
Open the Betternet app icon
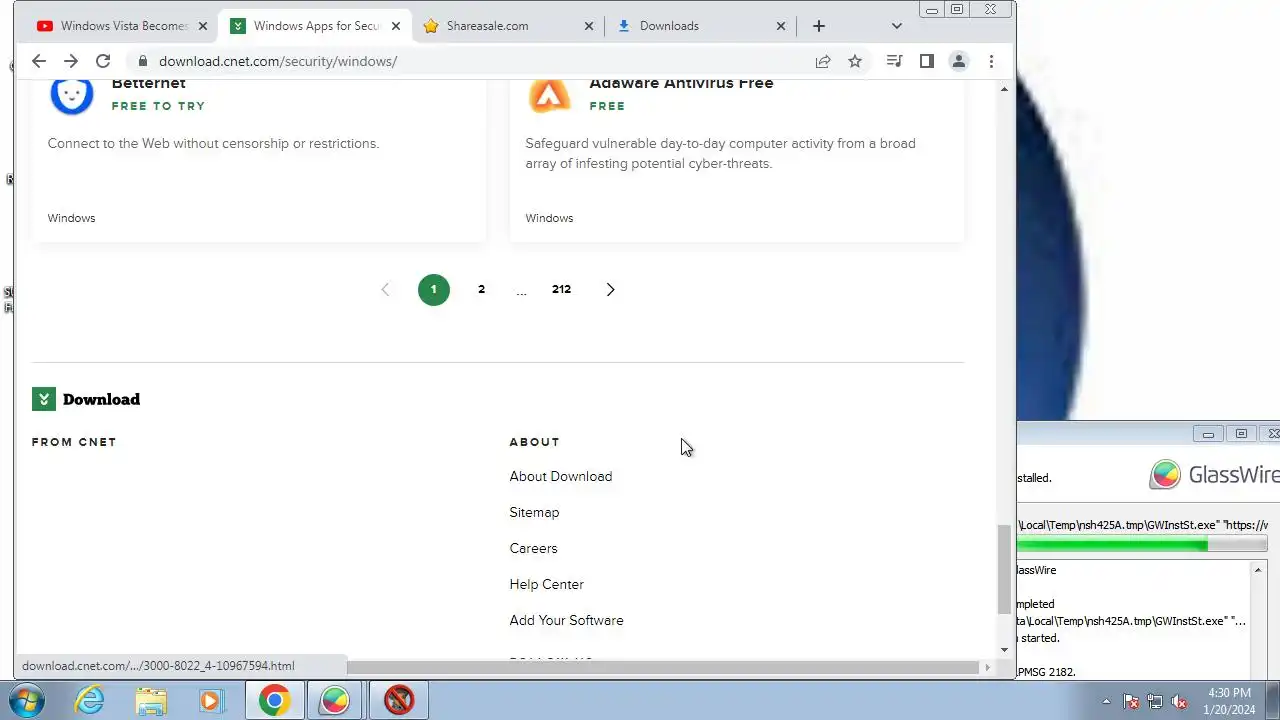pos(72,96)
